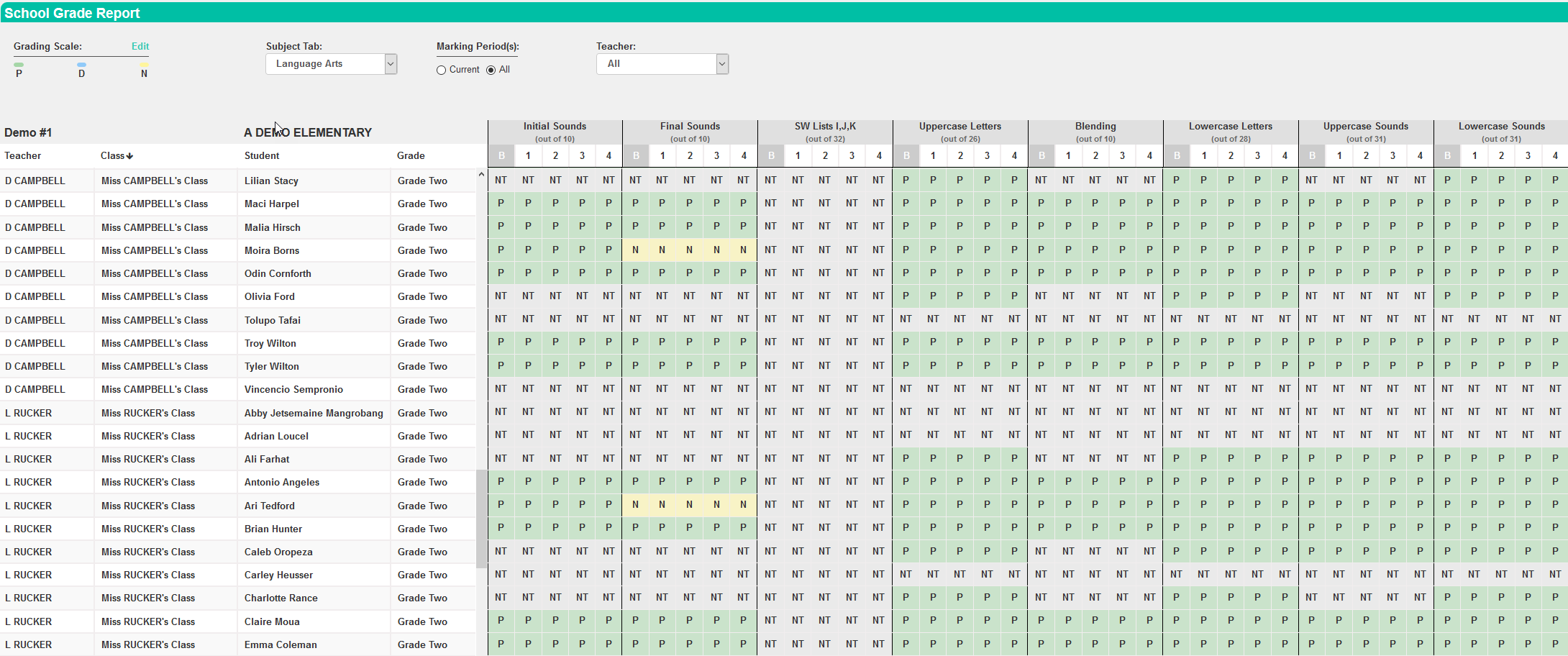Click the blue D grading scale swatch

81,65
